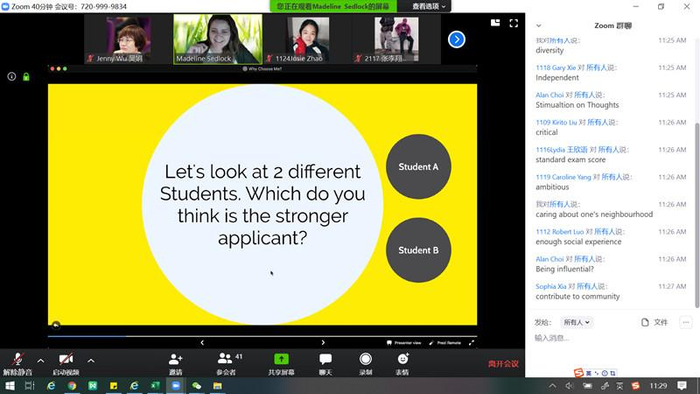Unmute the microphone in Zoom toolbar

(x=17, y=364)
